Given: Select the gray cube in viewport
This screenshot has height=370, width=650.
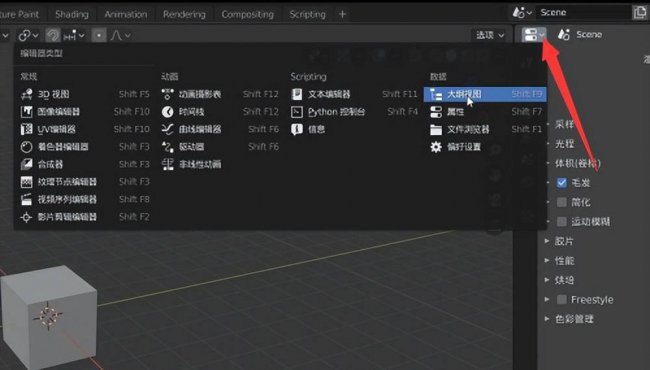Looking at the screenshot, I should tap(49, 317).
